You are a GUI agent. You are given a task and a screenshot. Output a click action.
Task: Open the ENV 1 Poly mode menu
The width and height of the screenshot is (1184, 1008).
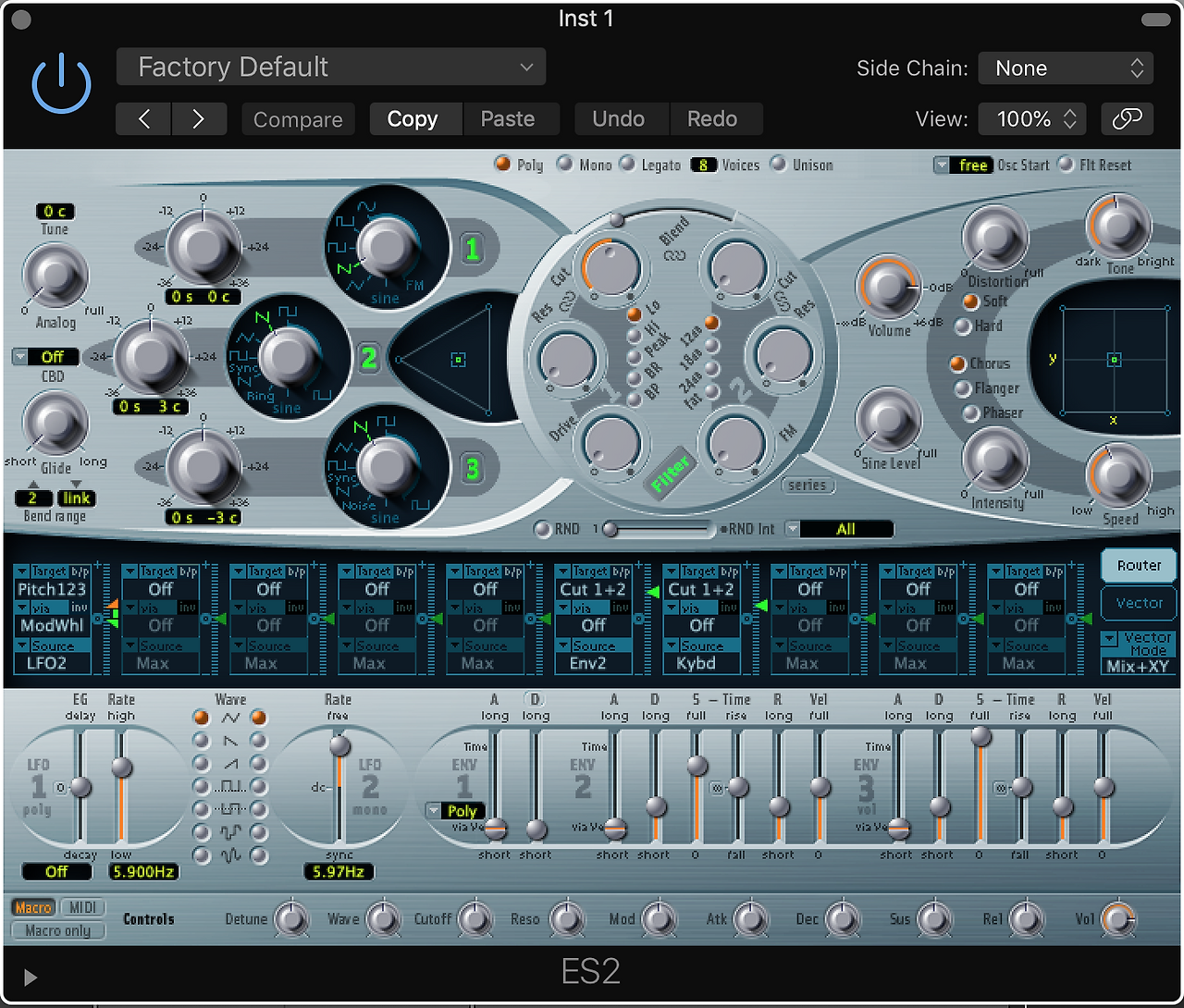tap(453, 811)
